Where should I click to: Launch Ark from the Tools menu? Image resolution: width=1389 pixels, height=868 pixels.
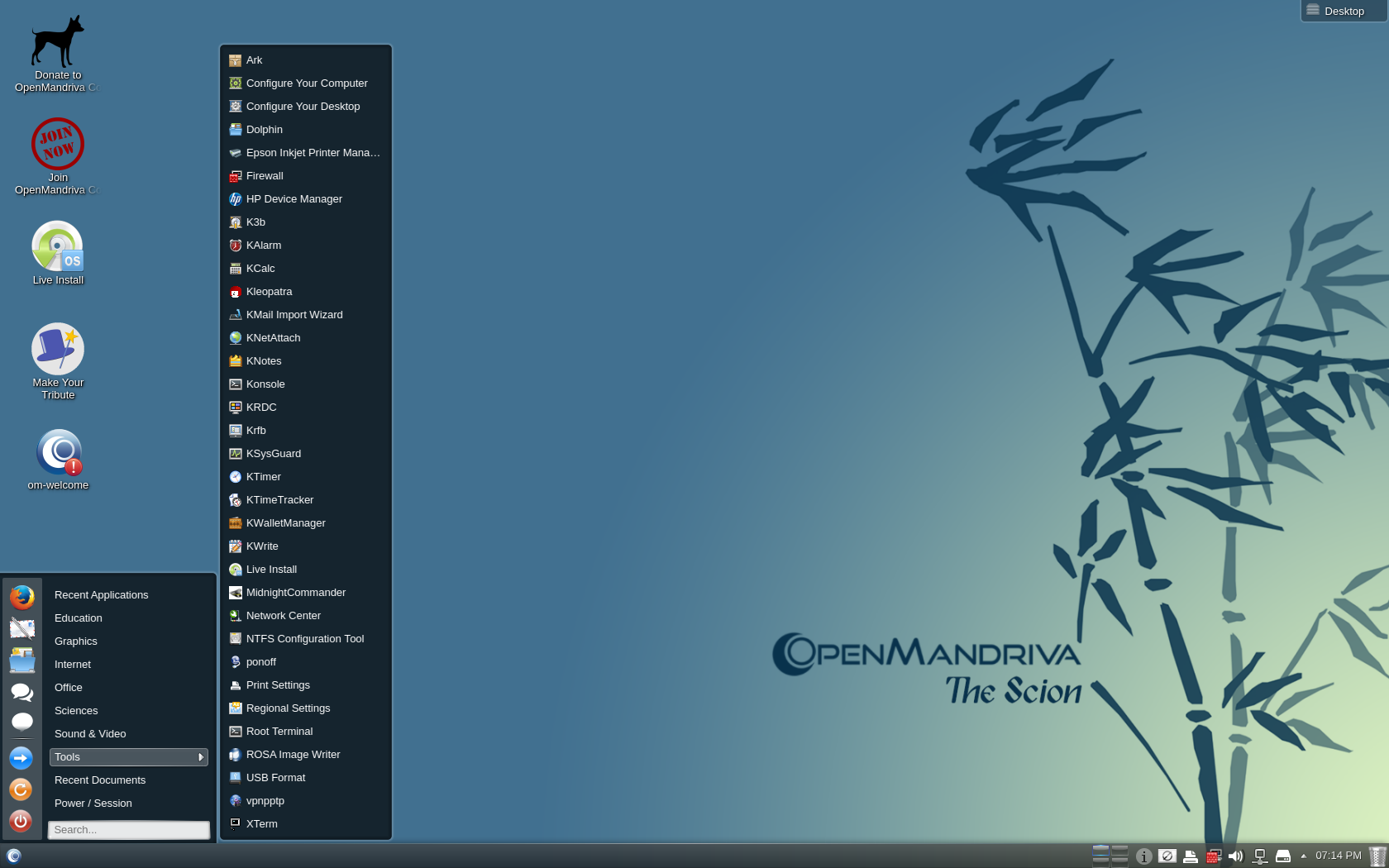(x=306, y=60)
